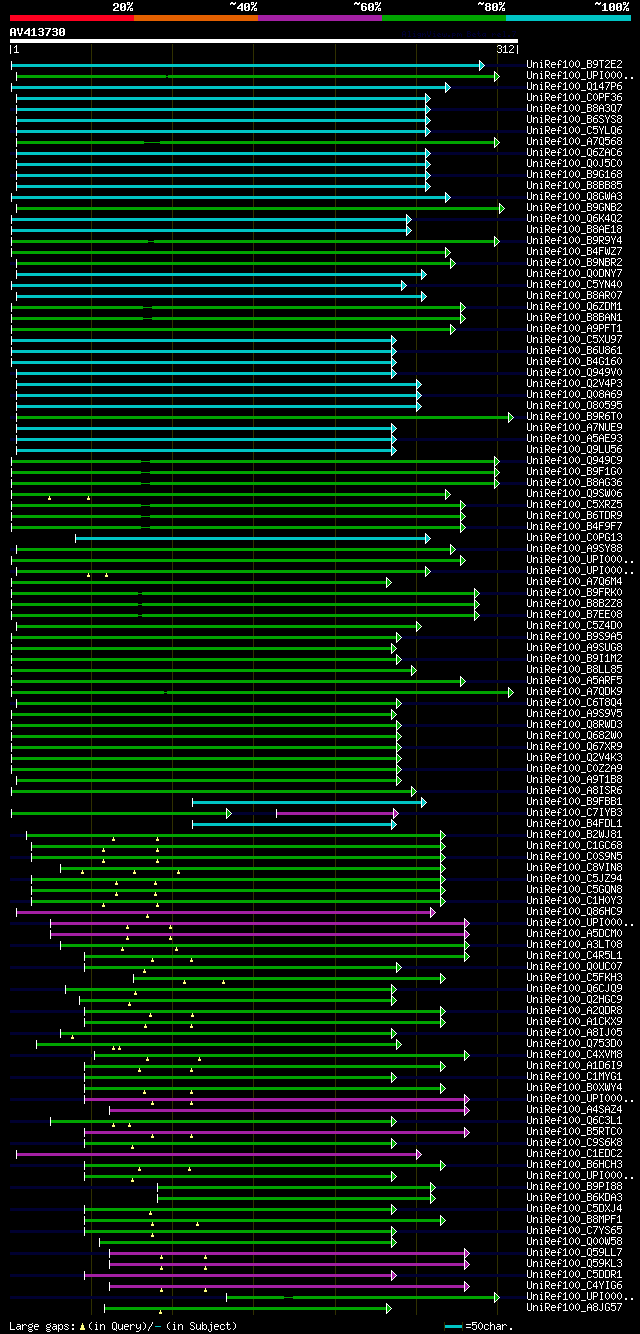Click the UniRef100_Q0J5C0 entry
This screenshot has height=1334, width=640.
575,164
